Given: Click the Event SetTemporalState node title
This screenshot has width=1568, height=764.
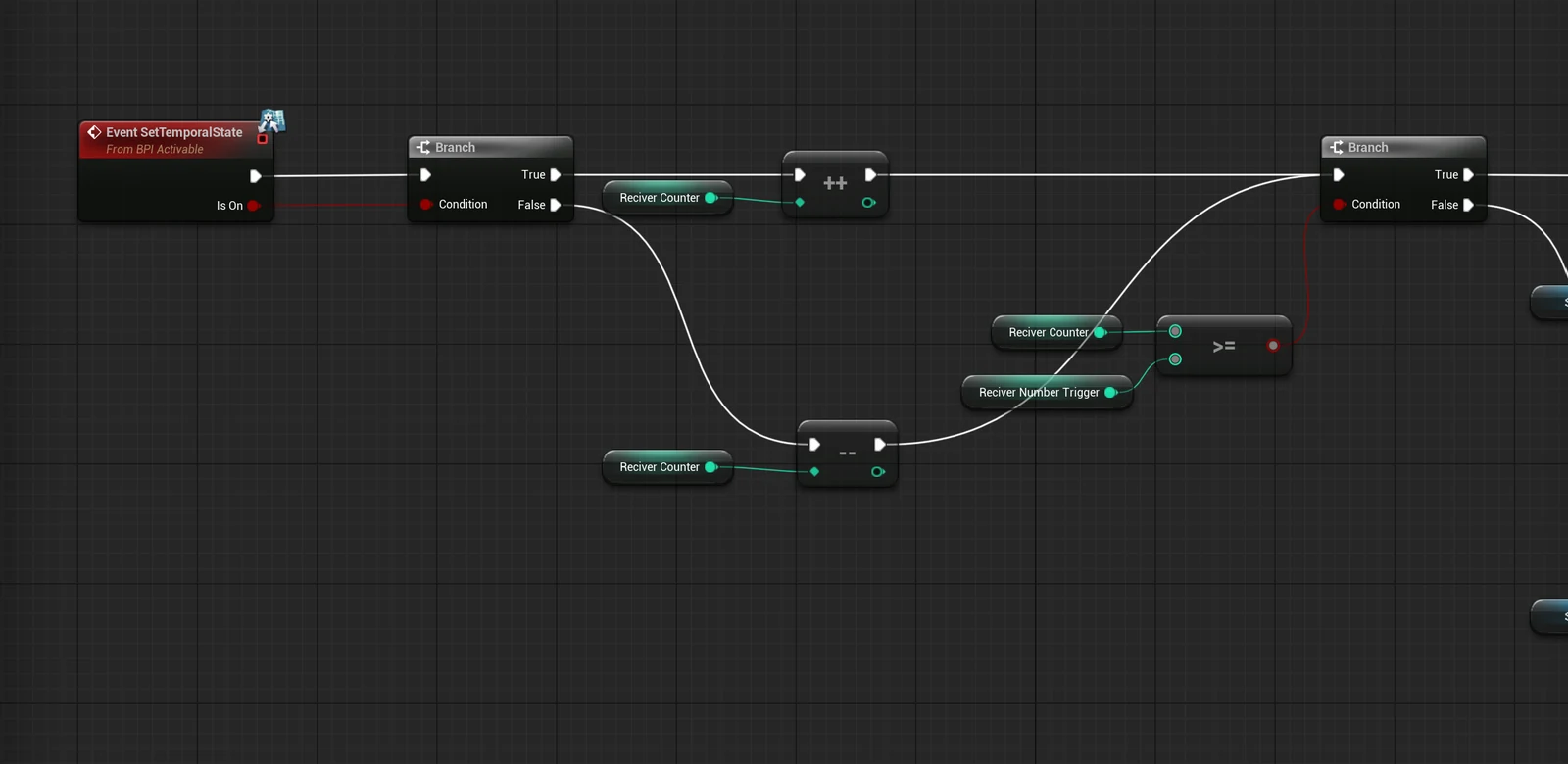Looking at the screenshot, I should 173,132.
